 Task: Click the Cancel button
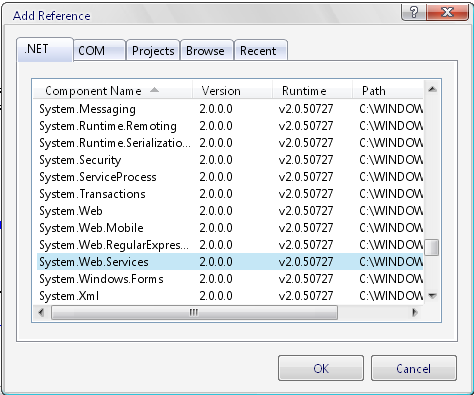point(414,368)
